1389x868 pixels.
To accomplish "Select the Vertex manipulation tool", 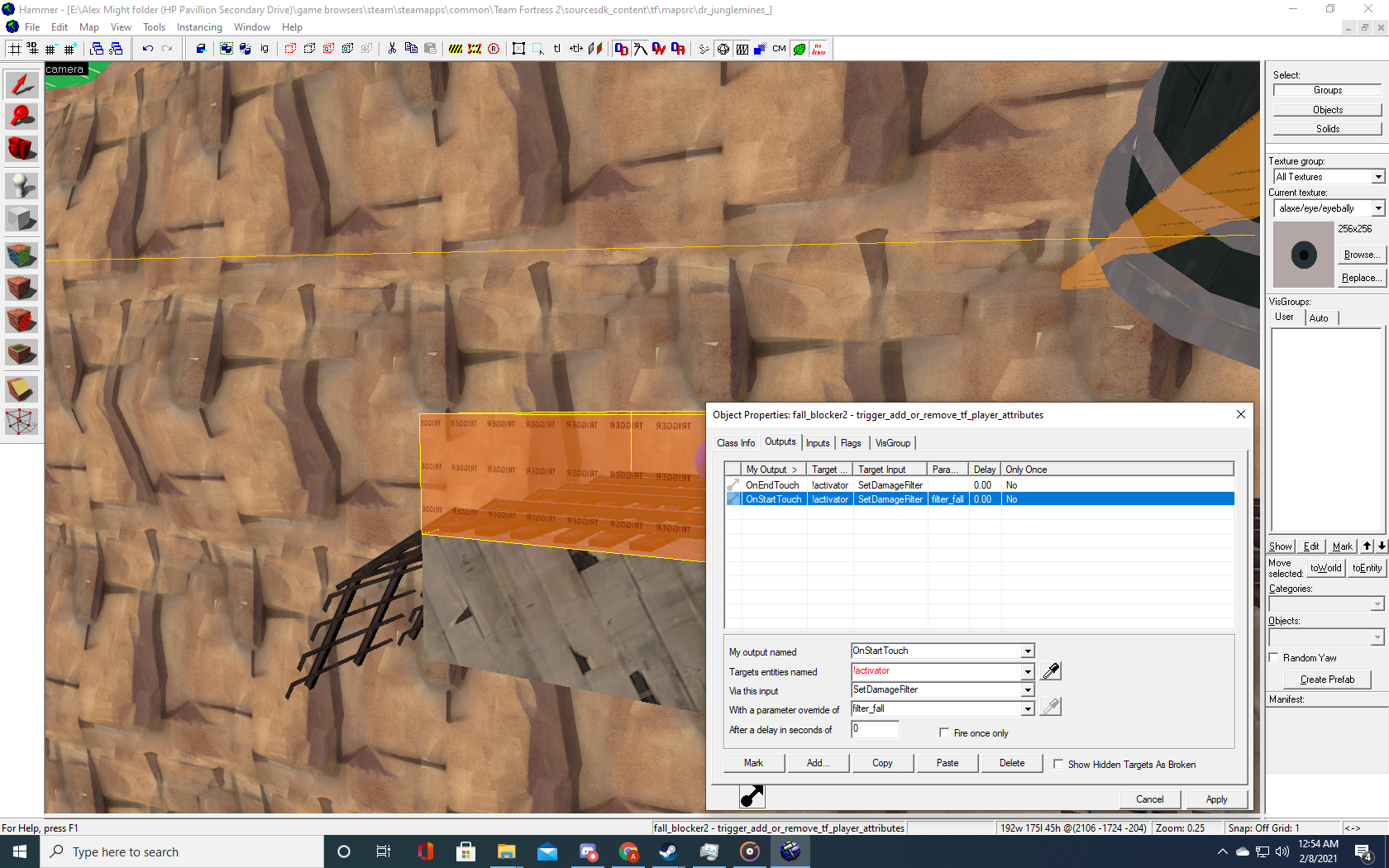I will tap(21, 422).
